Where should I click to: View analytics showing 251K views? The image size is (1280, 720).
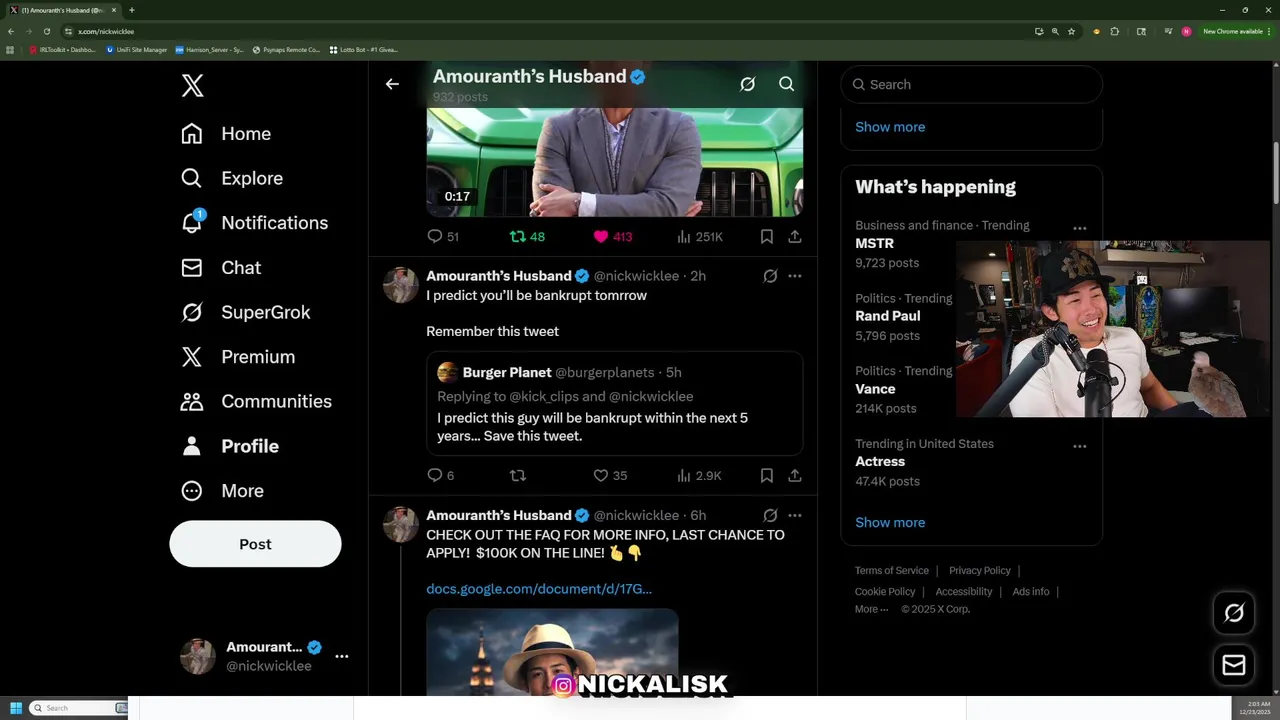[x=700, y=237]
